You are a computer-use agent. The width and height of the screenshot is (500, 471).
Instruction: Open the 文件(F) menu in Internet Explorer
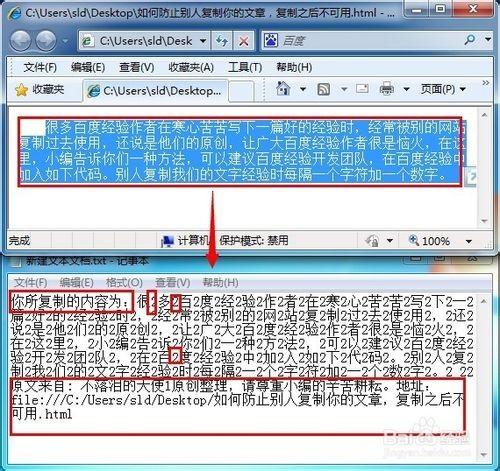[40, 67]
